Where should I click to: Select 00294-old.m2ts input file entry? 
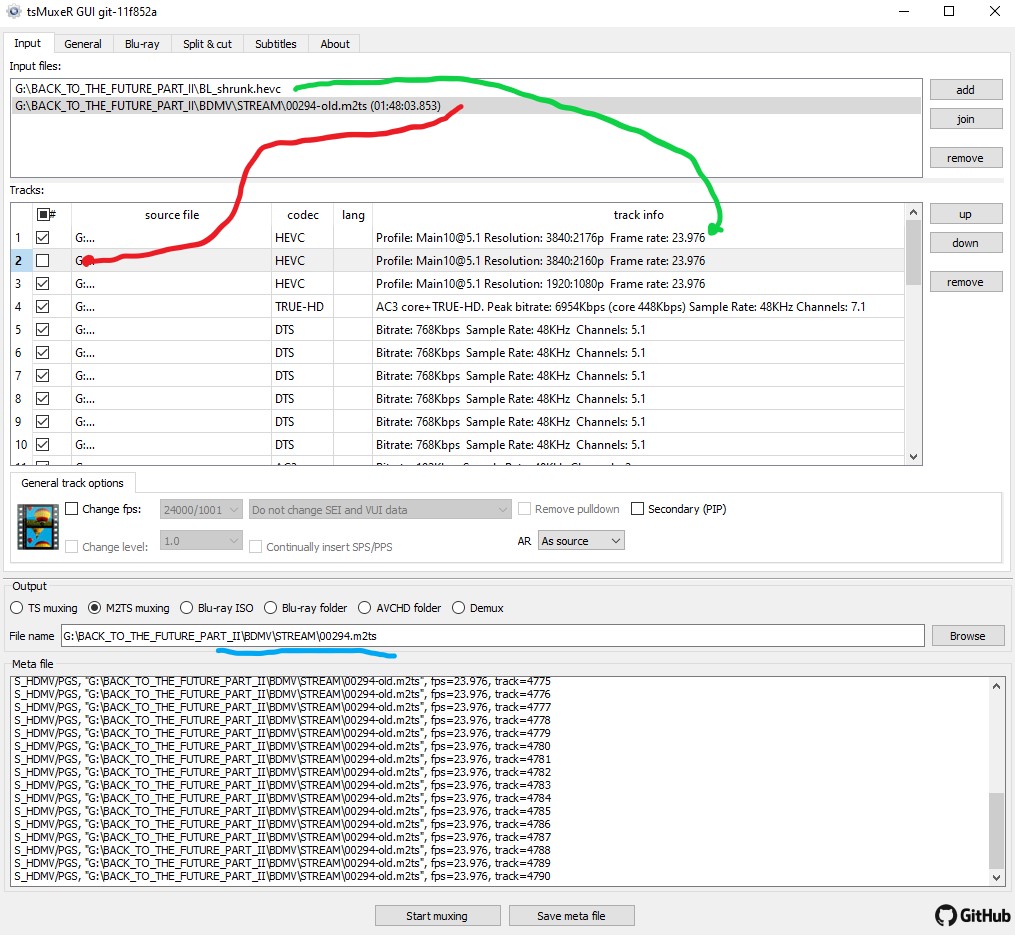pyautogui.click(x=466, y=106)
